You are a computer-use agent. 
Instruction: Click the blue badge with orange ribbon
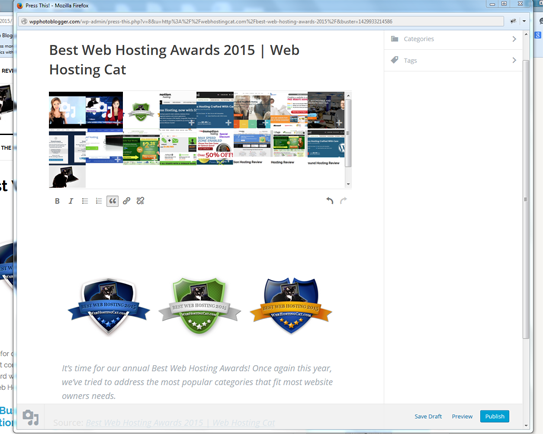tap(291, 306)
